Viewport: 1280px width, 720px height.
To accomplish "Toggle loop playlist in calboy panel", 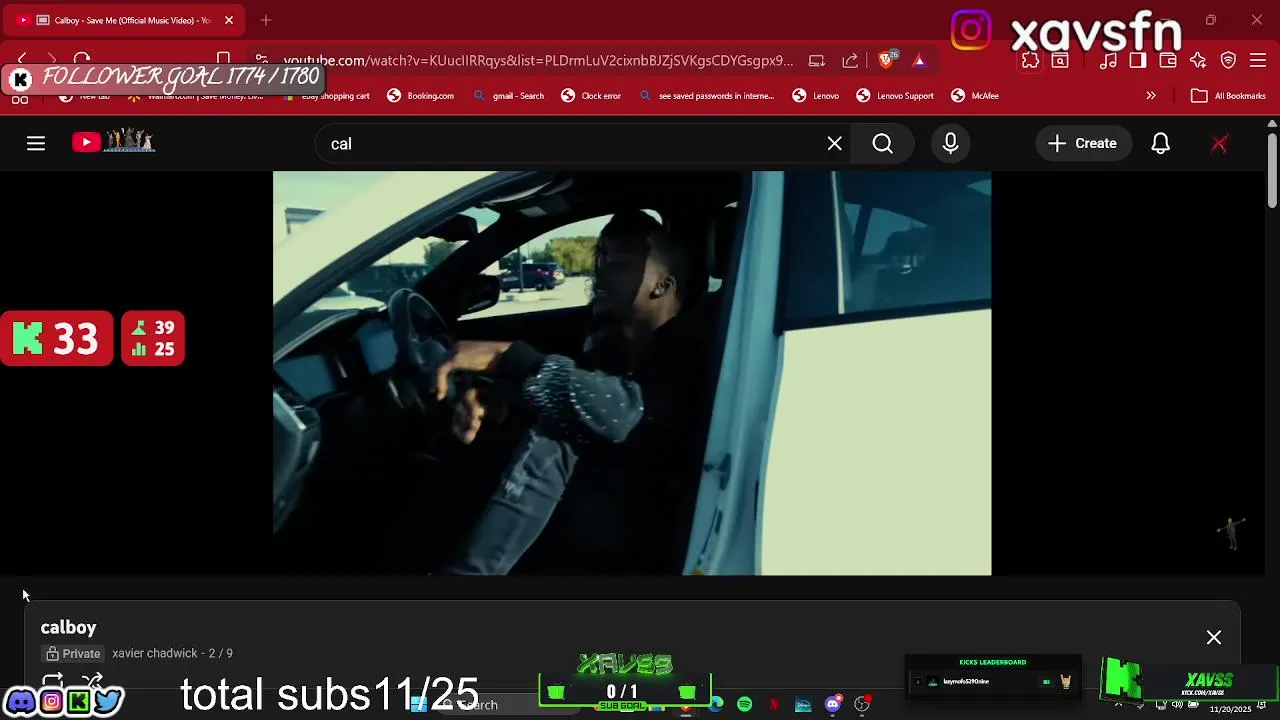I will point(52,681).
